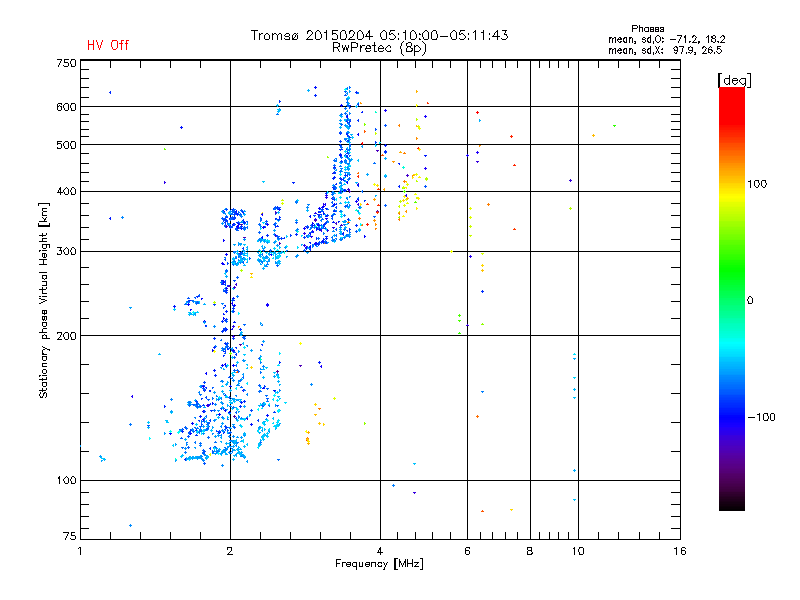Click frequency axis label 8

530,551
